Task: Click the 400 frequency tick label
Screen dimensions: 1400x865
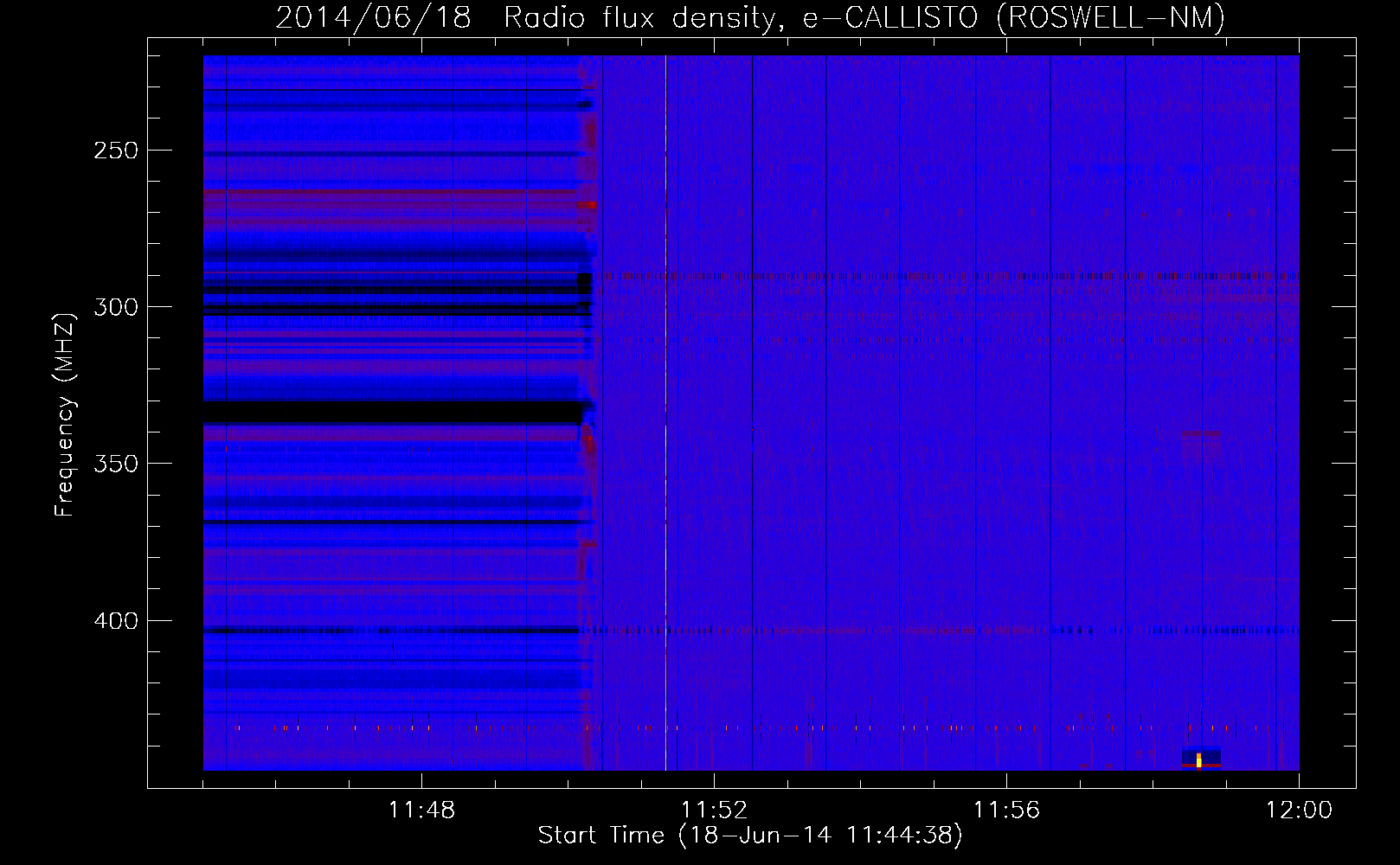Action: 116,621
